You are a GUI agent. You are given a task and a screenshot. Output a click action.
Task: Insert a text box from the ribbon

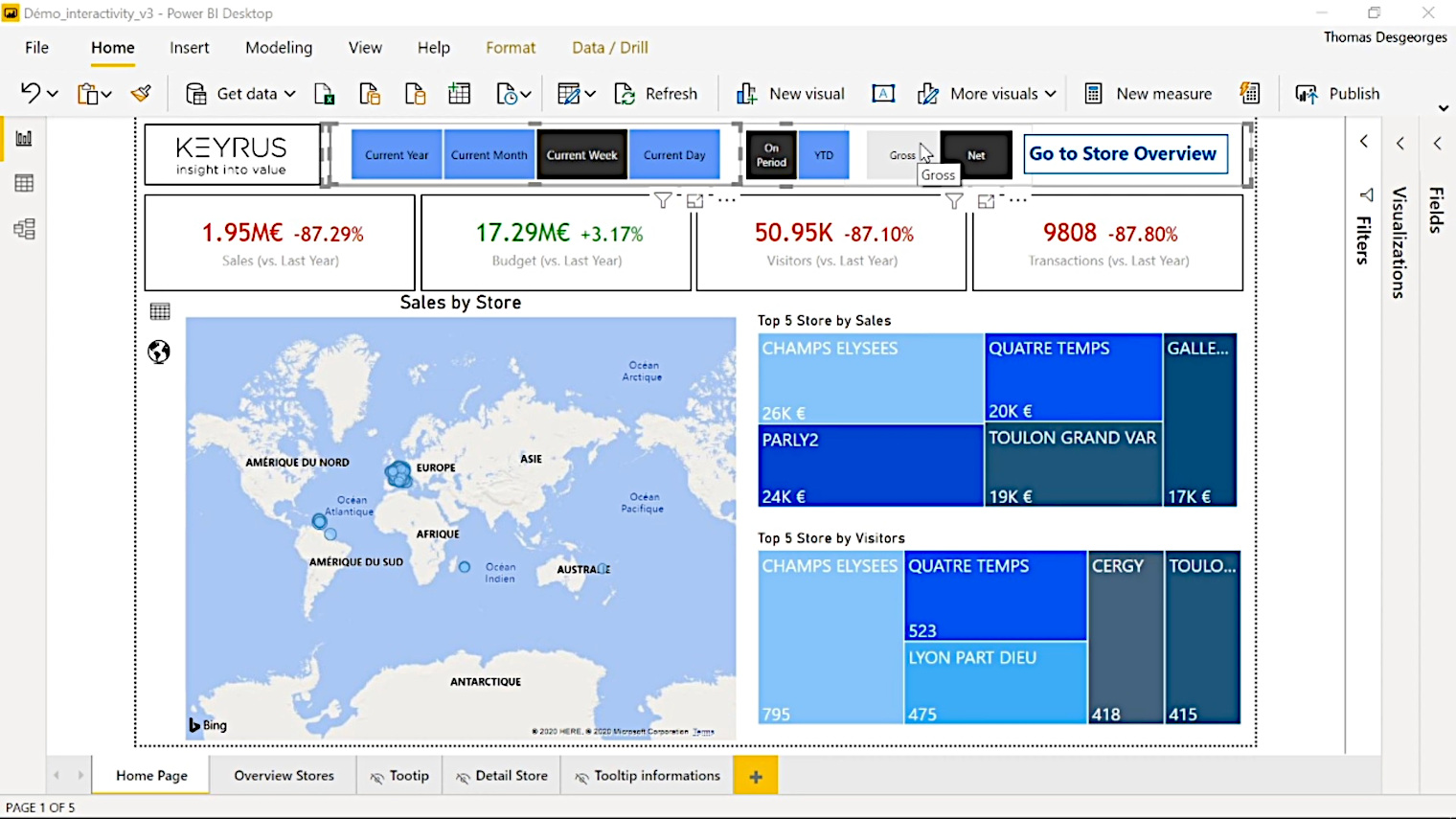(x=883, y=94)
